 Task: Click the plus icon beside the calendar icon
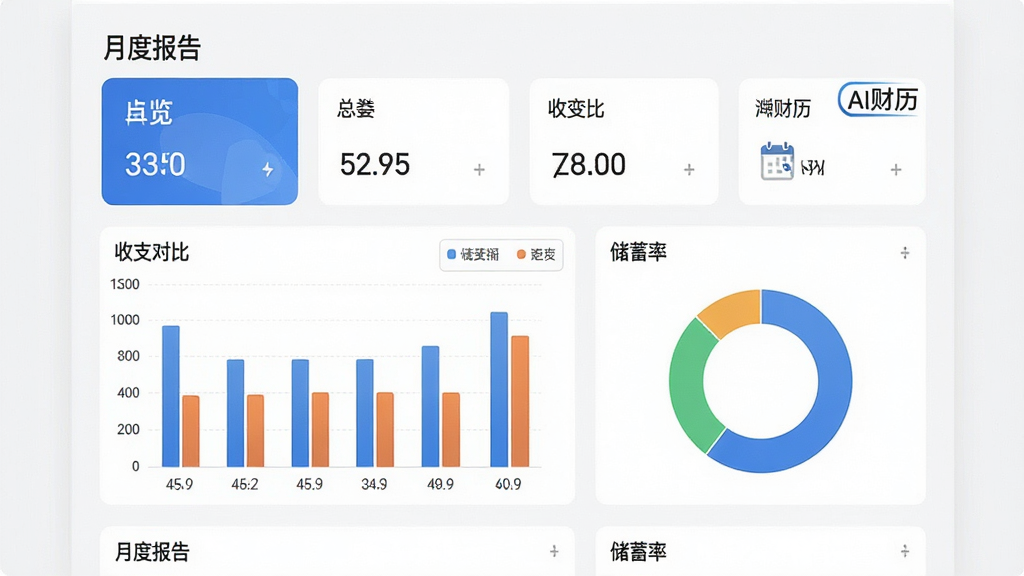(896, 170)
